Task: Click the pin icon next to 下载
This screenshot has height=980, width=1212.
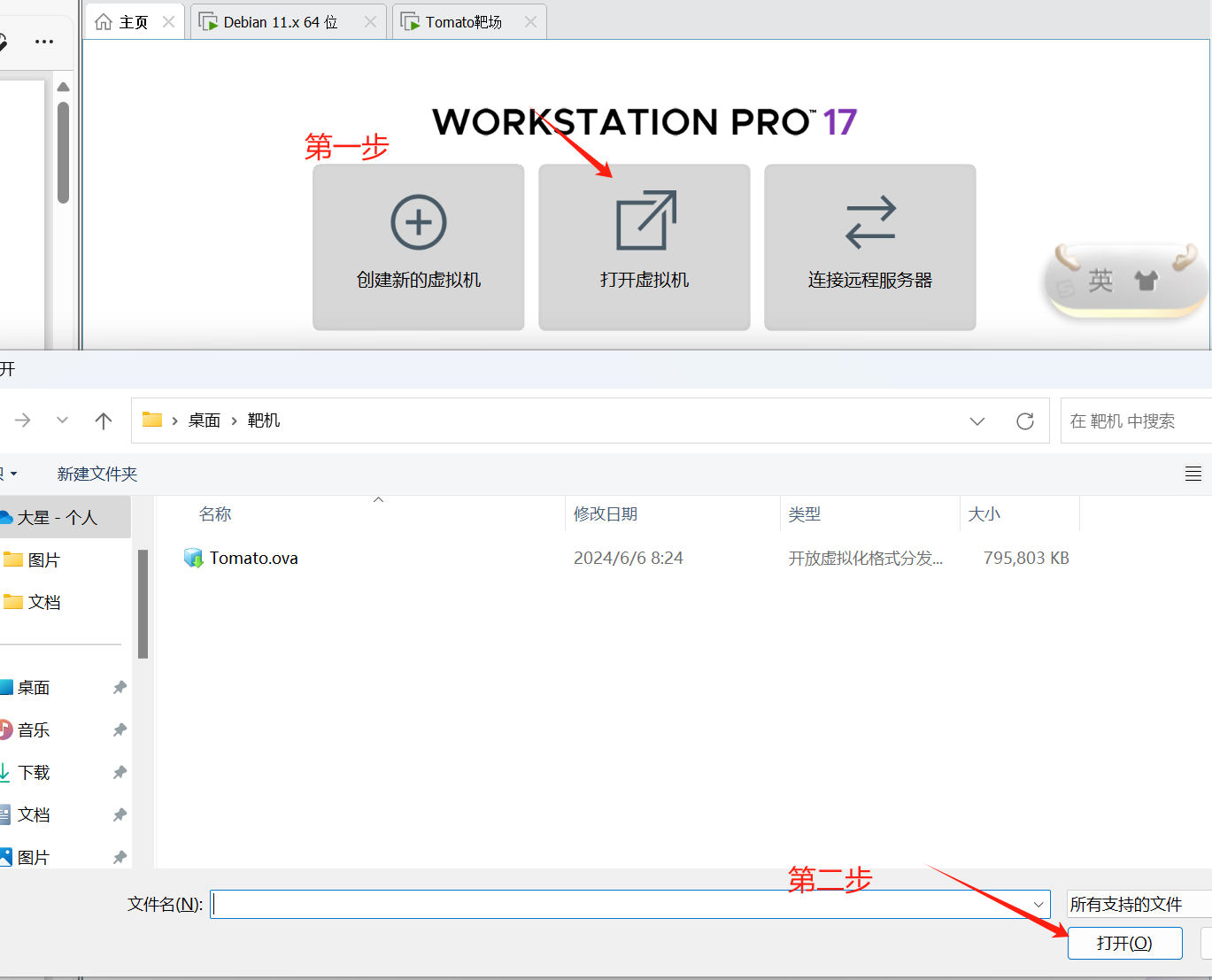Action: point(120,773)
